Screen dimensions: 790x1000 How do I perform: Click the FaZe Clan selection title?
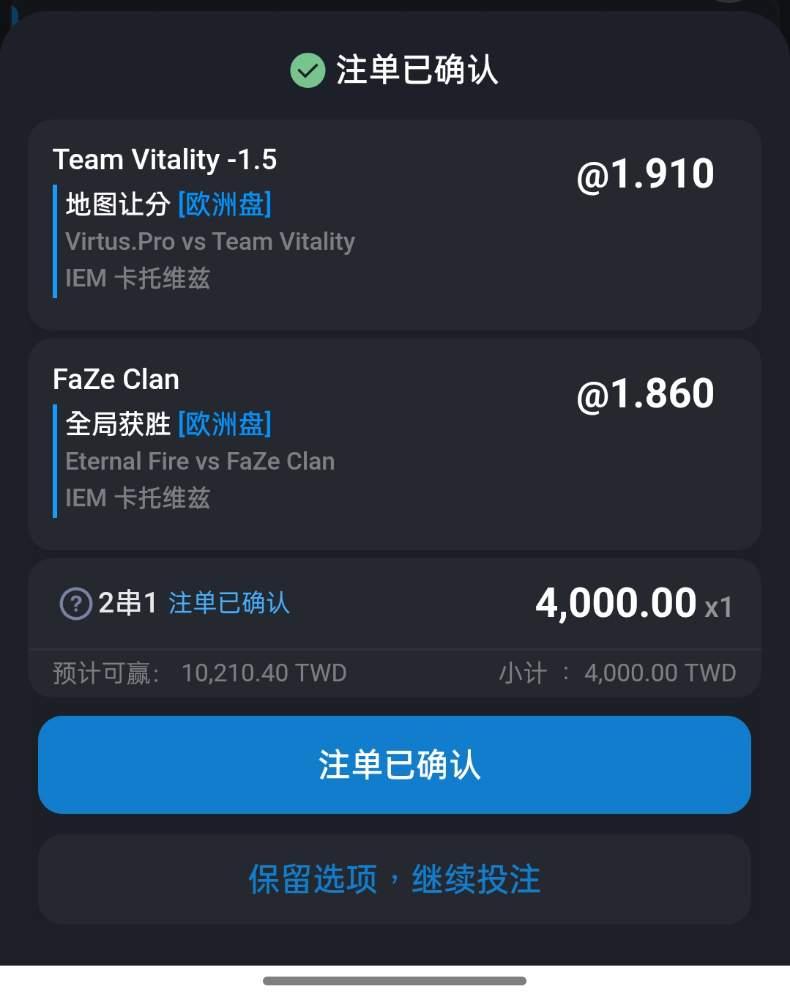tap(116, 379)
